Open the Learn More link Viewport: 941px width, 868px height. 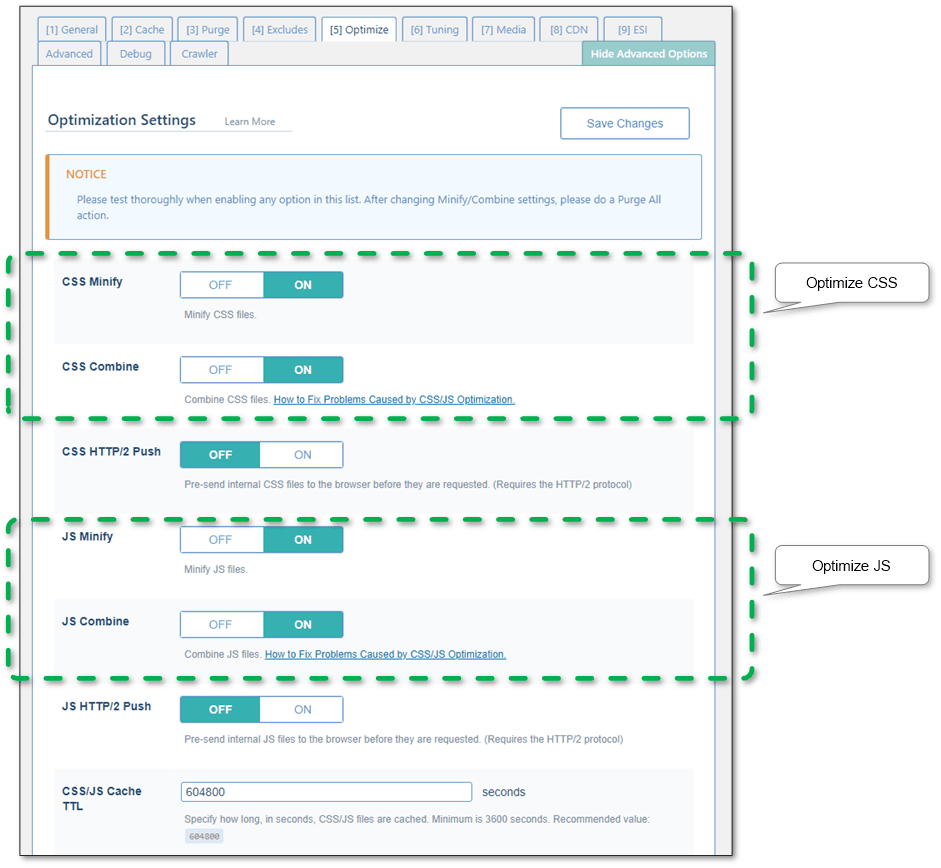[x=249, y=122]
